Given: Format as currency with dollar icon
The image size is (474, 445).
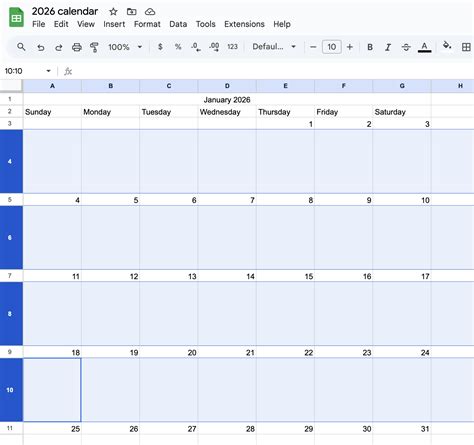Looking at the screenshot, I should (x=160, y=47).
